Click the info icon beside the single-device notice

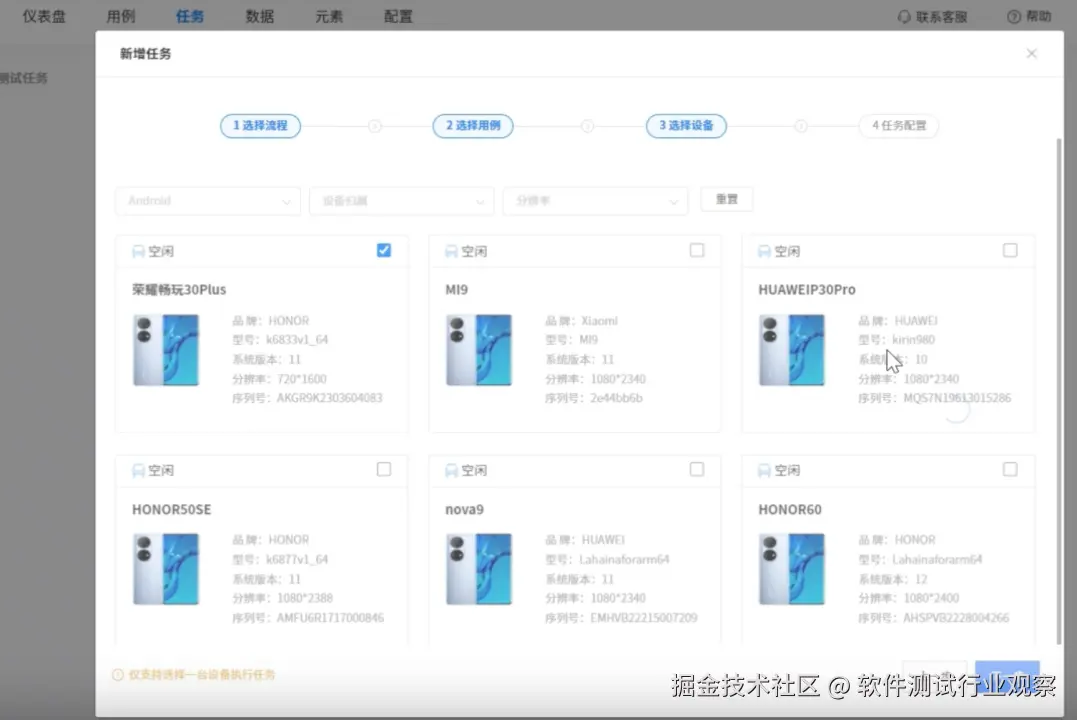pyautogui.click(x=117, y=675)
